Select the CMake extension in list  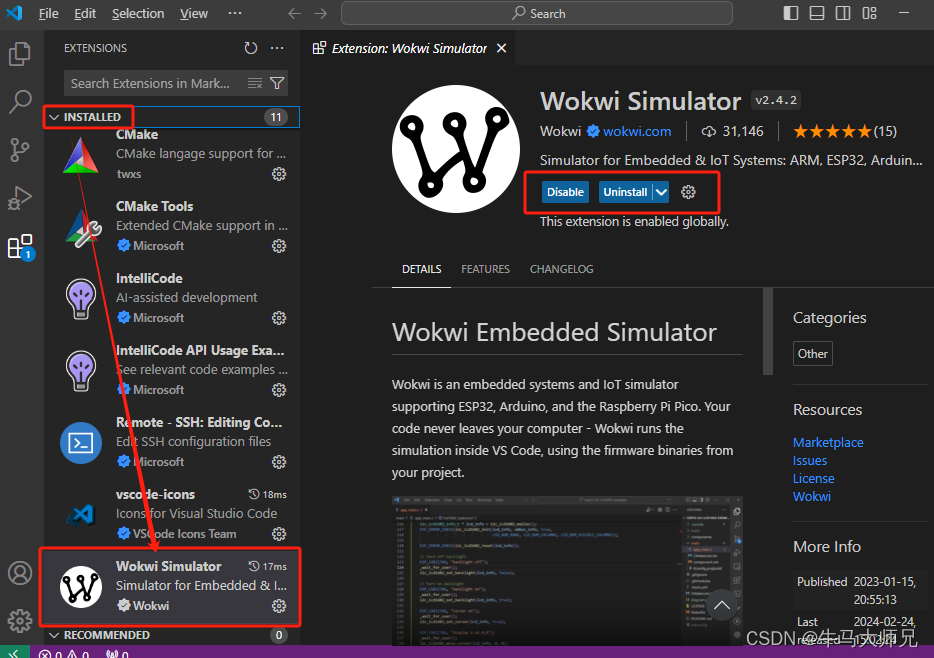coord(172,154)
